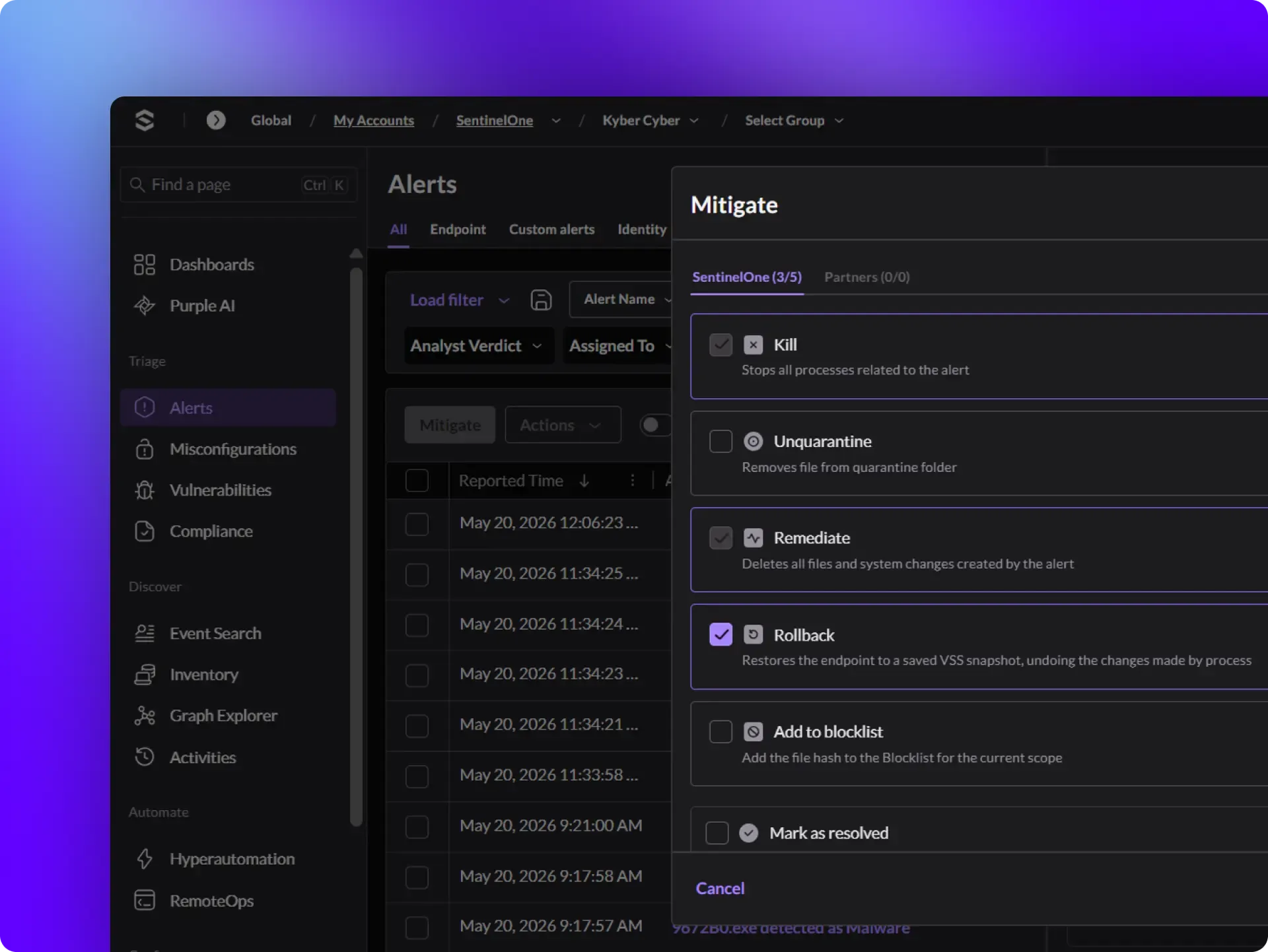Open Reported Time column options menu
This screenshot has height=952, width=1268.
coord(632,481)
